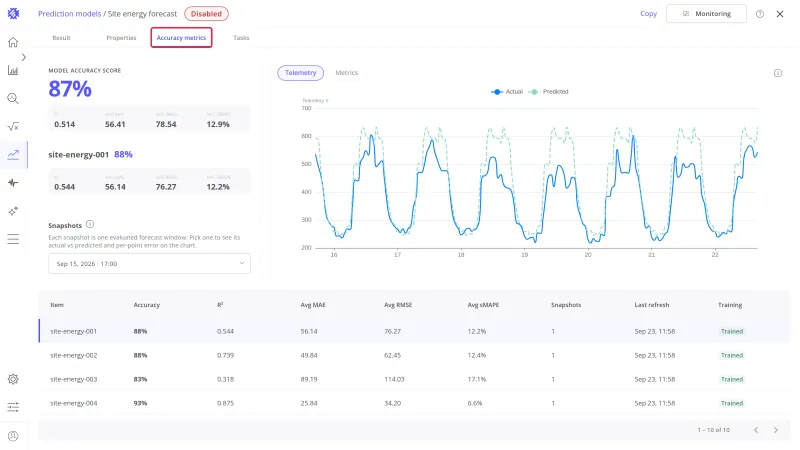Switch to the Result tab
The image size is (800, 450).
coord(61,38)
